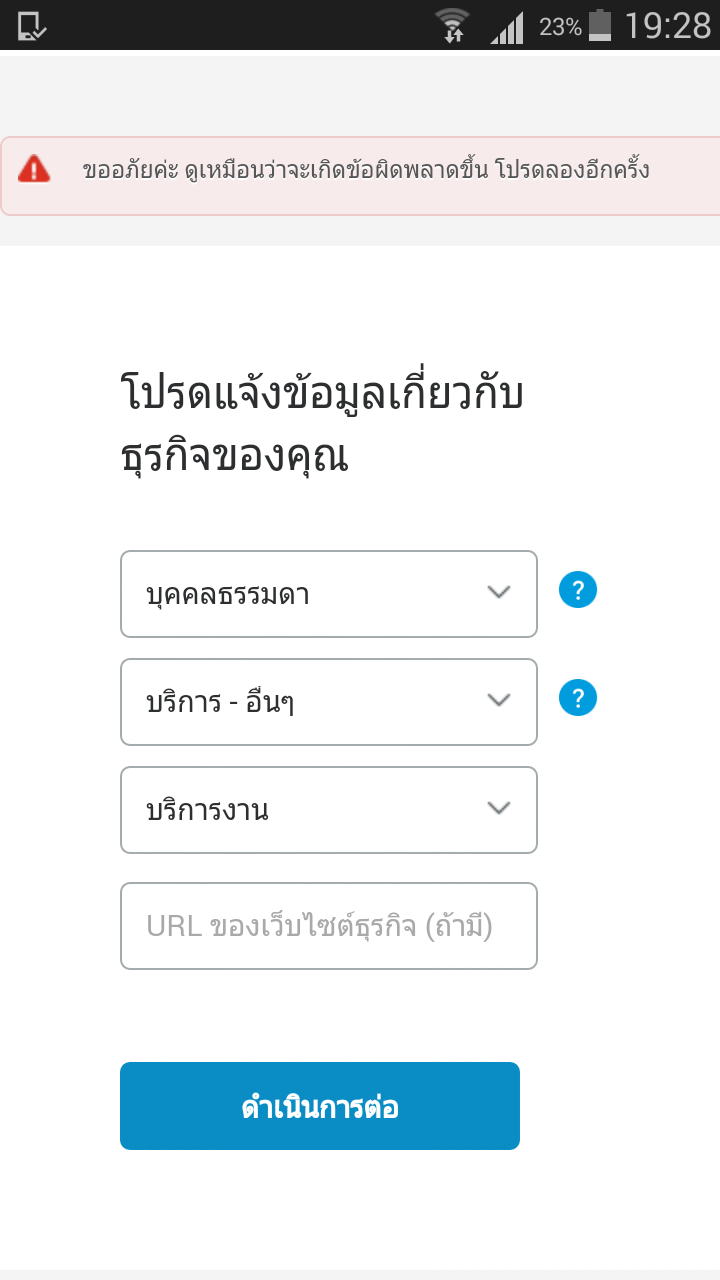
Task: Tap the Wi-Fi status icon
Action: (x=453, y=25)
